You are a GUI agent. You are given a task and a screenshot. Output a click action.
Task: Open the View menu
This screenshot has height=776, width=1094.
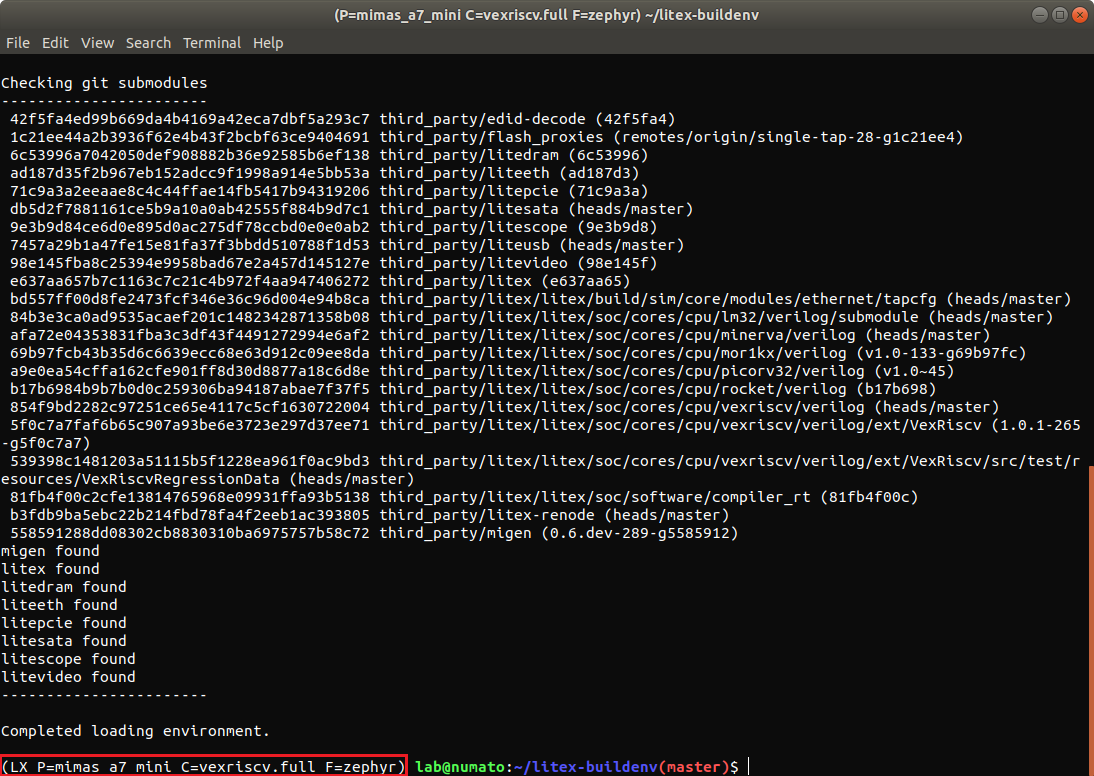(97, 43)
